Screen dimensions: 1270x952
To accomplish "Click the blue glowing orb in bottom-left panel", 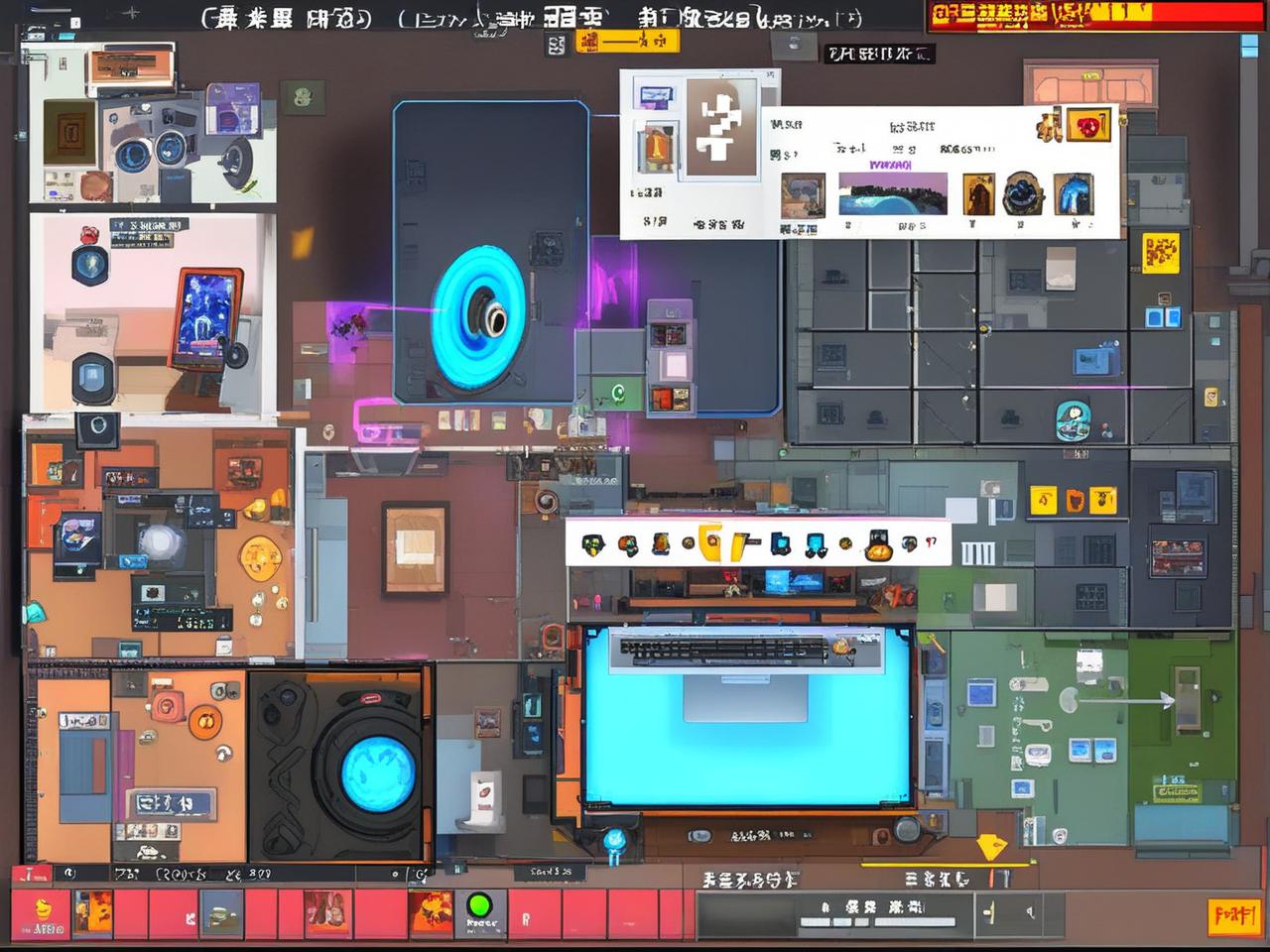I will [378, 773].
